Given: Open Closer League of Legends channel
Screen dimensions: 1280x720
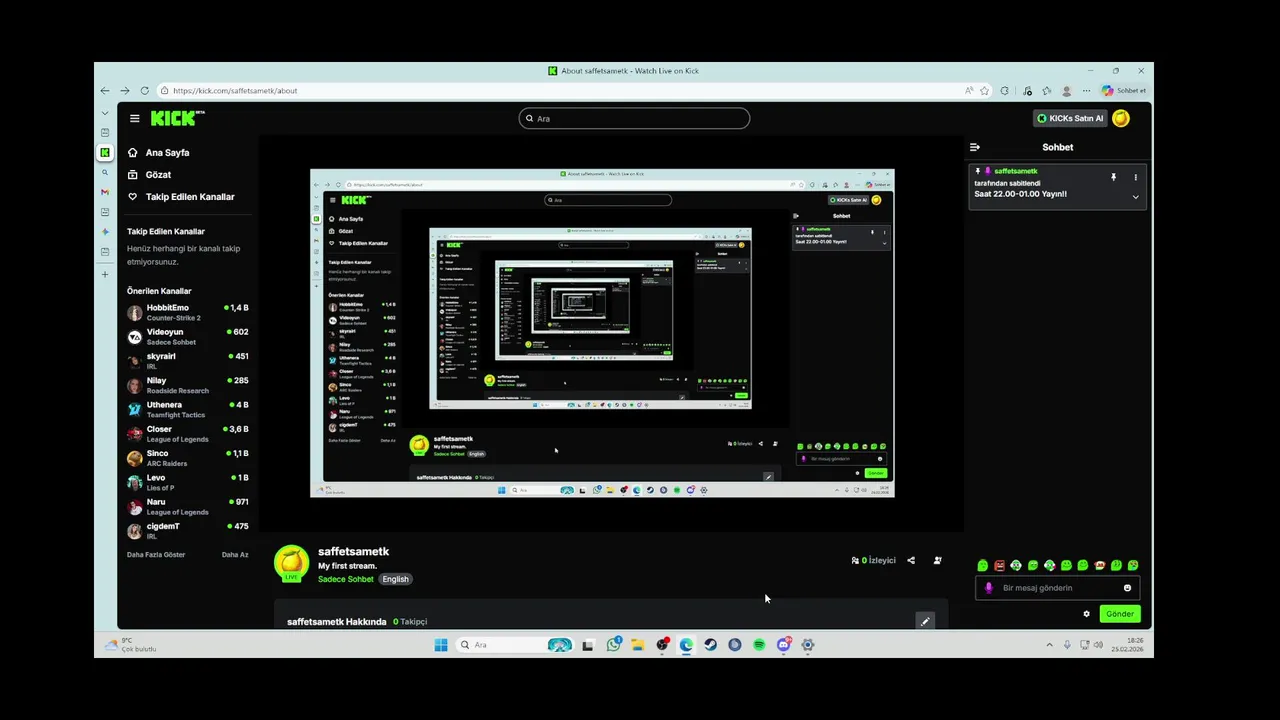Looking at the screenshot, I should pyautogui.click(x=187, y=434).
